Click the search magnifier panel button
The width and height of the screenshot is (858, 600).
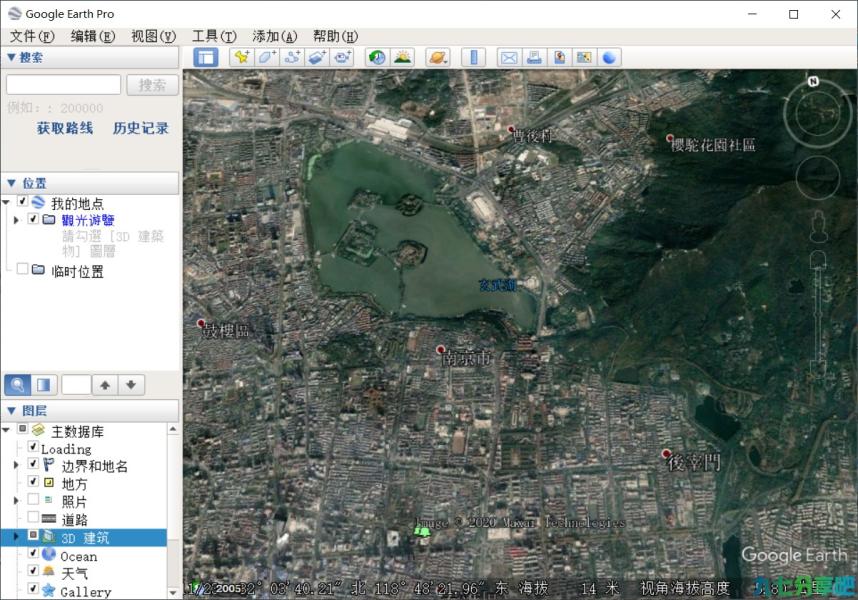click(x=18, y=385)
